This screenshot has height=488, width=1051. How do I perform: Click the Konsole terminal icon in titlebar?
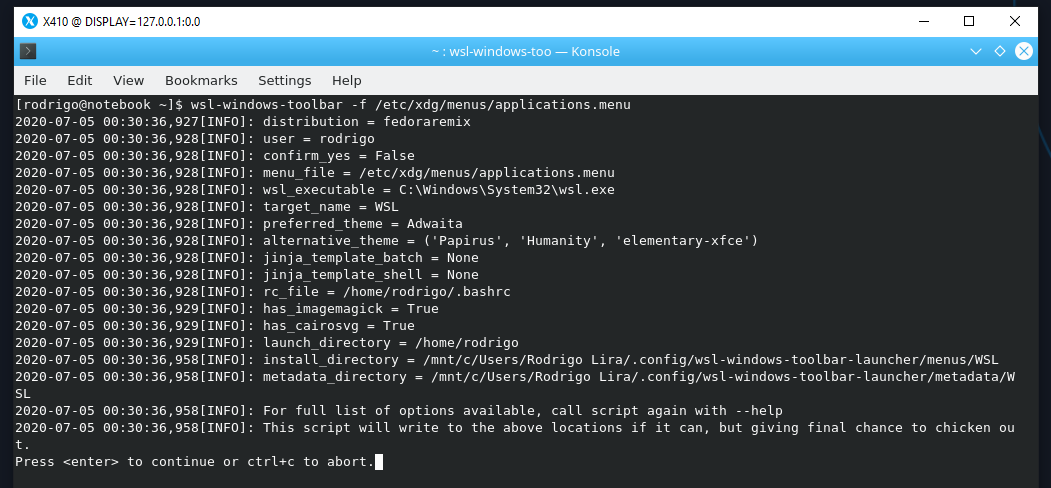point(28,52)
